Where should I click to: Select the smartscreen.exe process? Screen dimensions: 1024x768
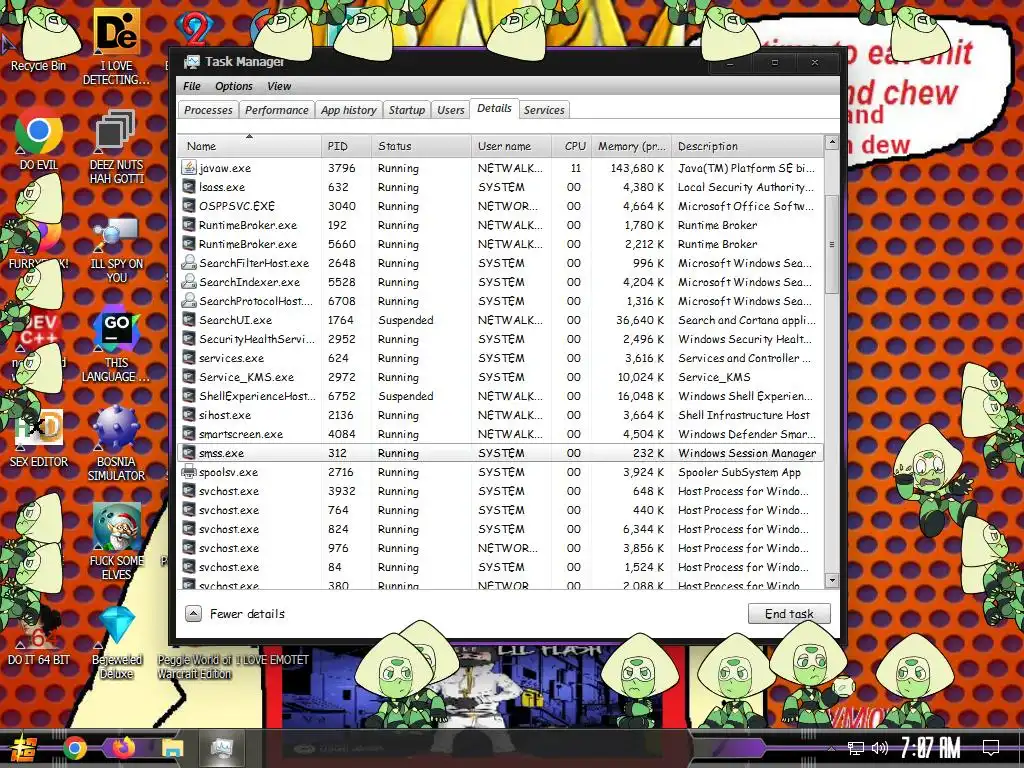pyautogui.click(x=500, y=434)
